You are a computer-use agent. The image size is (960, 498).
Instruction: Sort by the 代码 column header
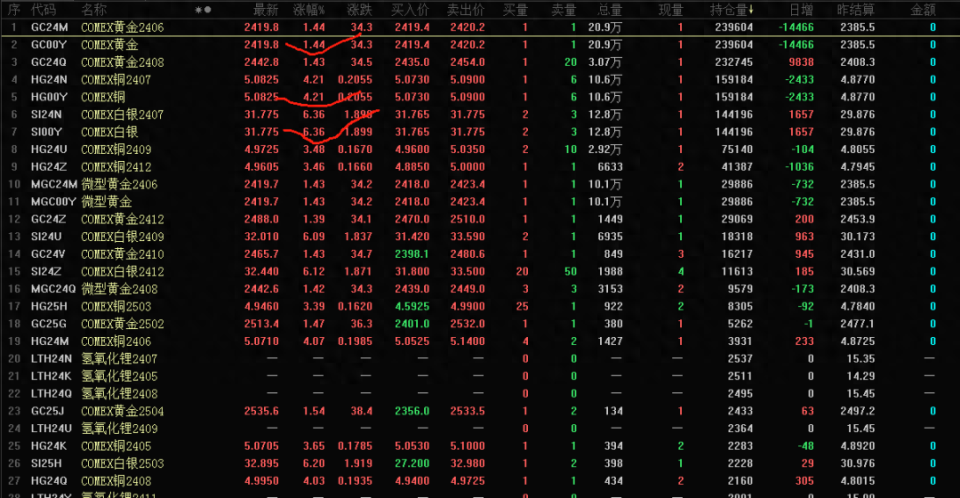tap(43, 10)
